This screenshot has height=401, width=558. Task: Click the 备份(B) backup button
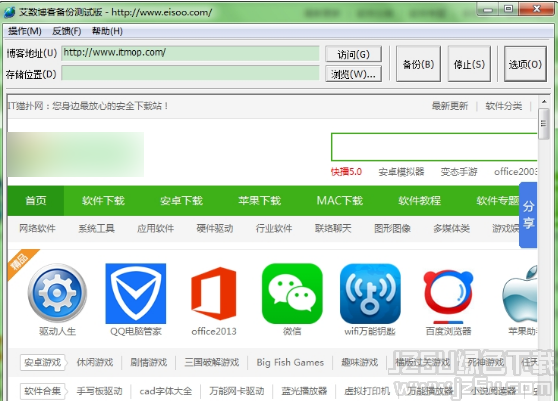pyautogui.click(x=418, y=64)
